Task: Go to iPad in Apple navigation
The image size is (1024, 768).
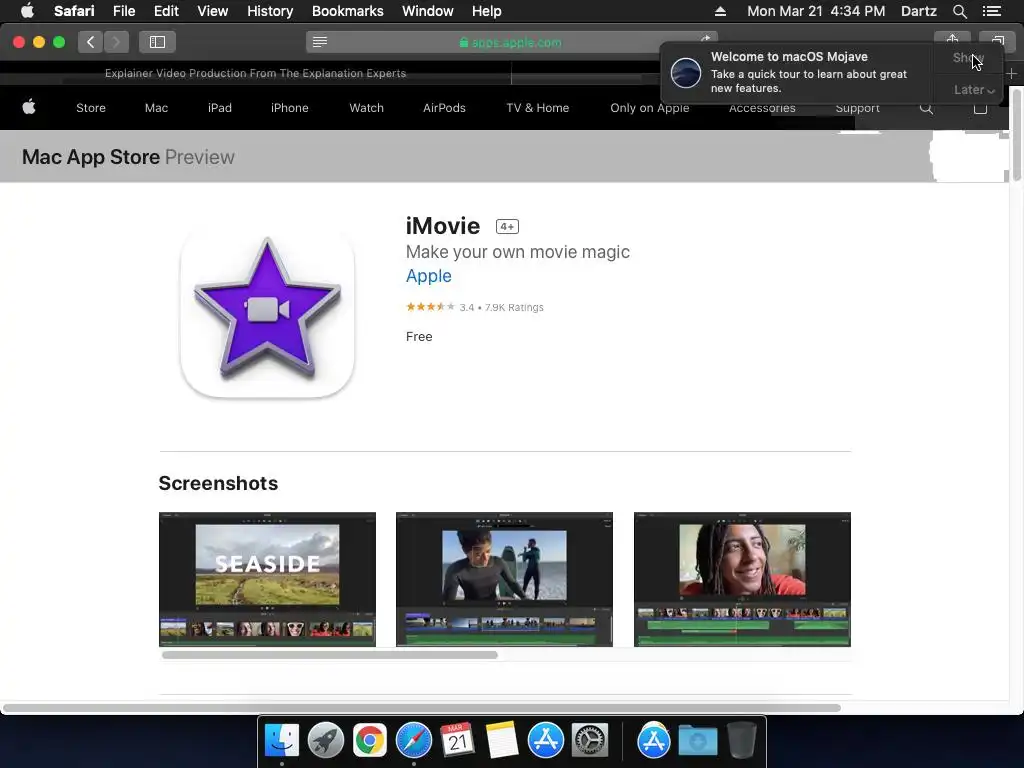Action: (x=219, y=108)
